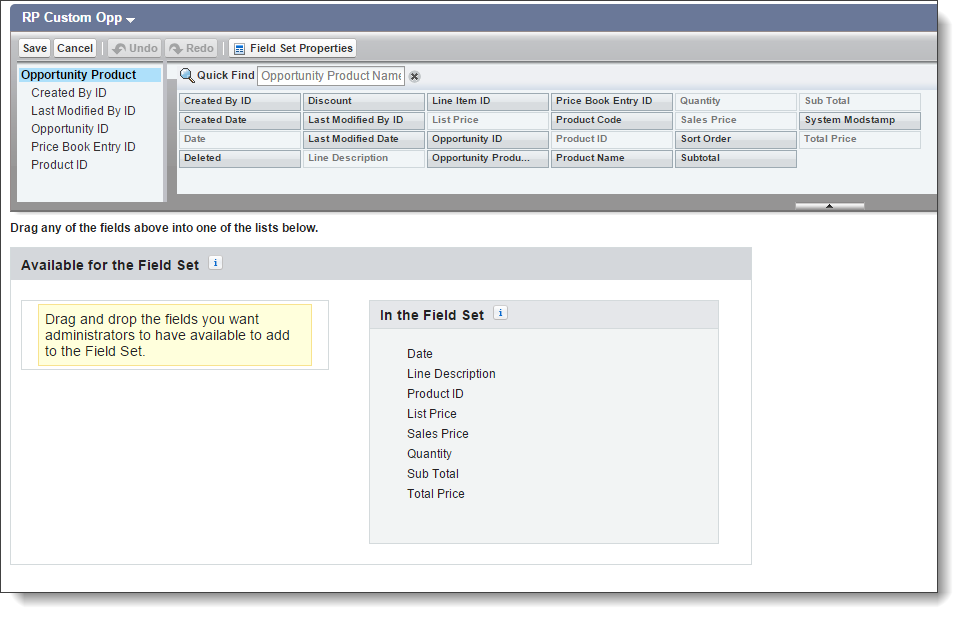Click the Quick Find magnifier icon
The image size is (963, 618).
[x=187, y=76]
